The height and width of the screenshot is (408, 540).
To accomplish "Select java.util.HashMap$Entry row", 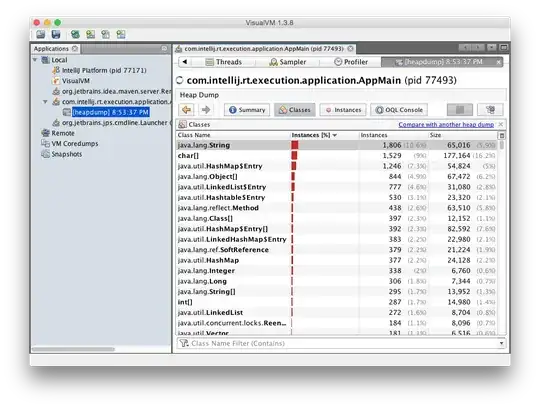I will click(x=336, y=166).
